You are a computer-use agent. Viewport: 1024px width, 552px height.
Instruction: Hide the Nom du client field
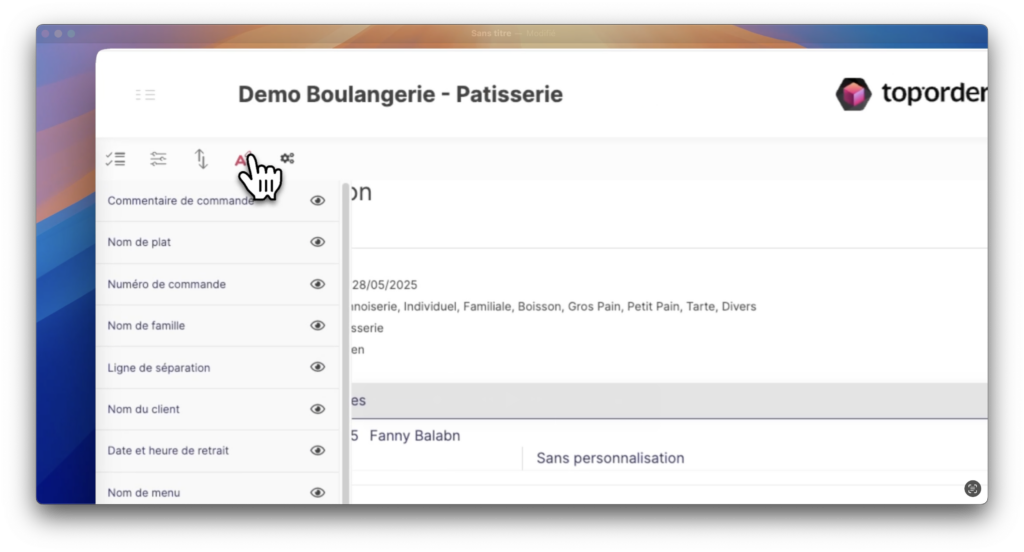click(x=318, y=409)
